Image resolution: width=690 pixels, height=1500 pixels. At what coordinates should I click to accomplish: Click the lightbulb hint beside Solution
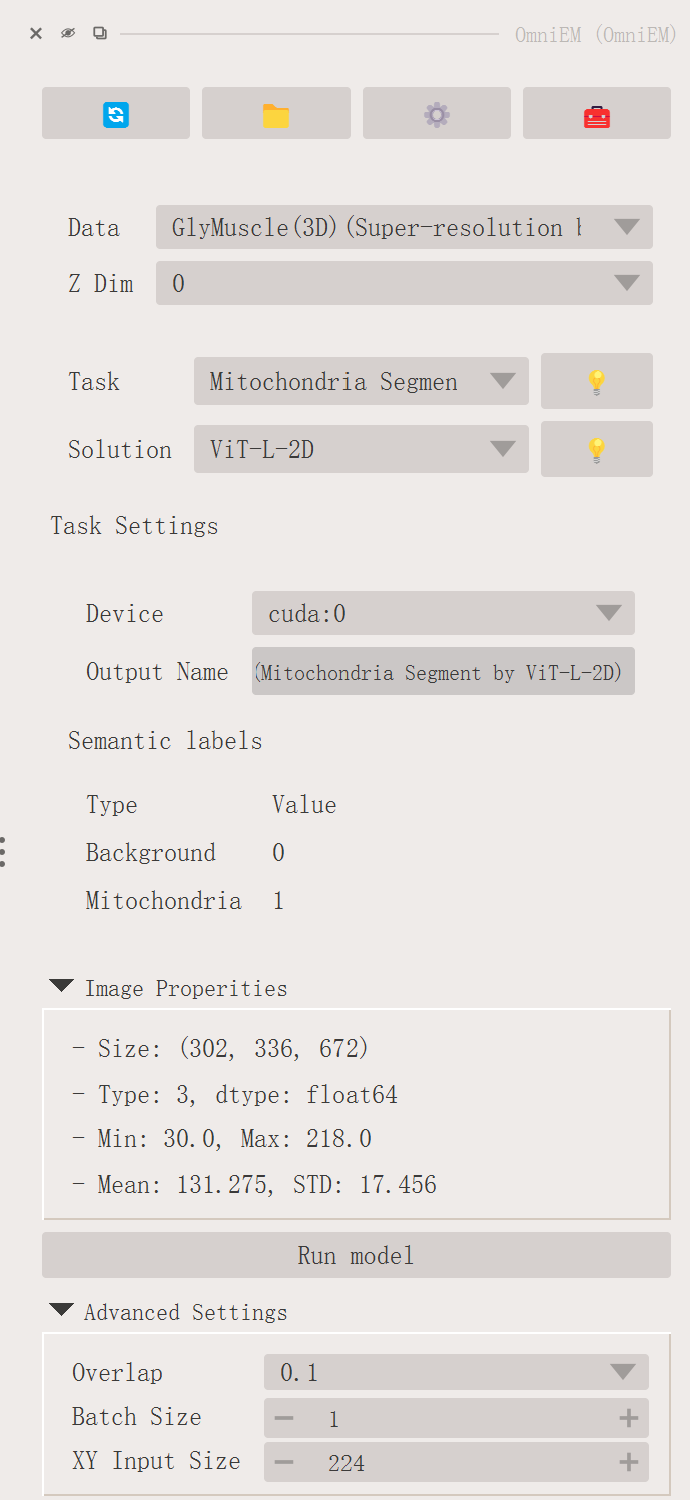pos(596,449)
